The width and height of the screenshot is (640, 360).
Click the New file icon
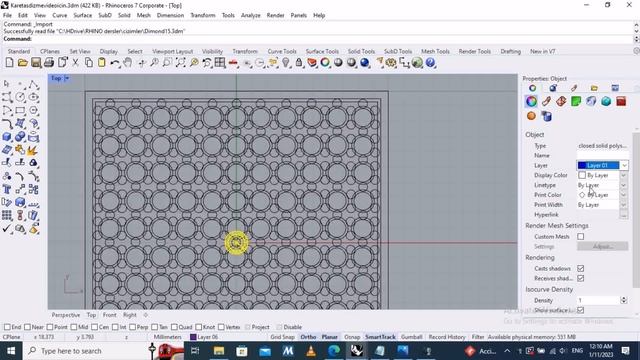(x=9, y=63)
